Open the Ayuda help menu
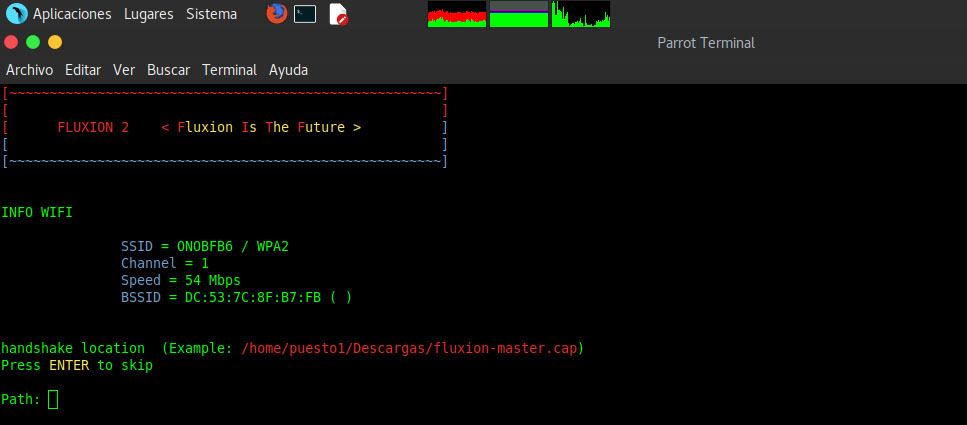 (x=288, y=70)
